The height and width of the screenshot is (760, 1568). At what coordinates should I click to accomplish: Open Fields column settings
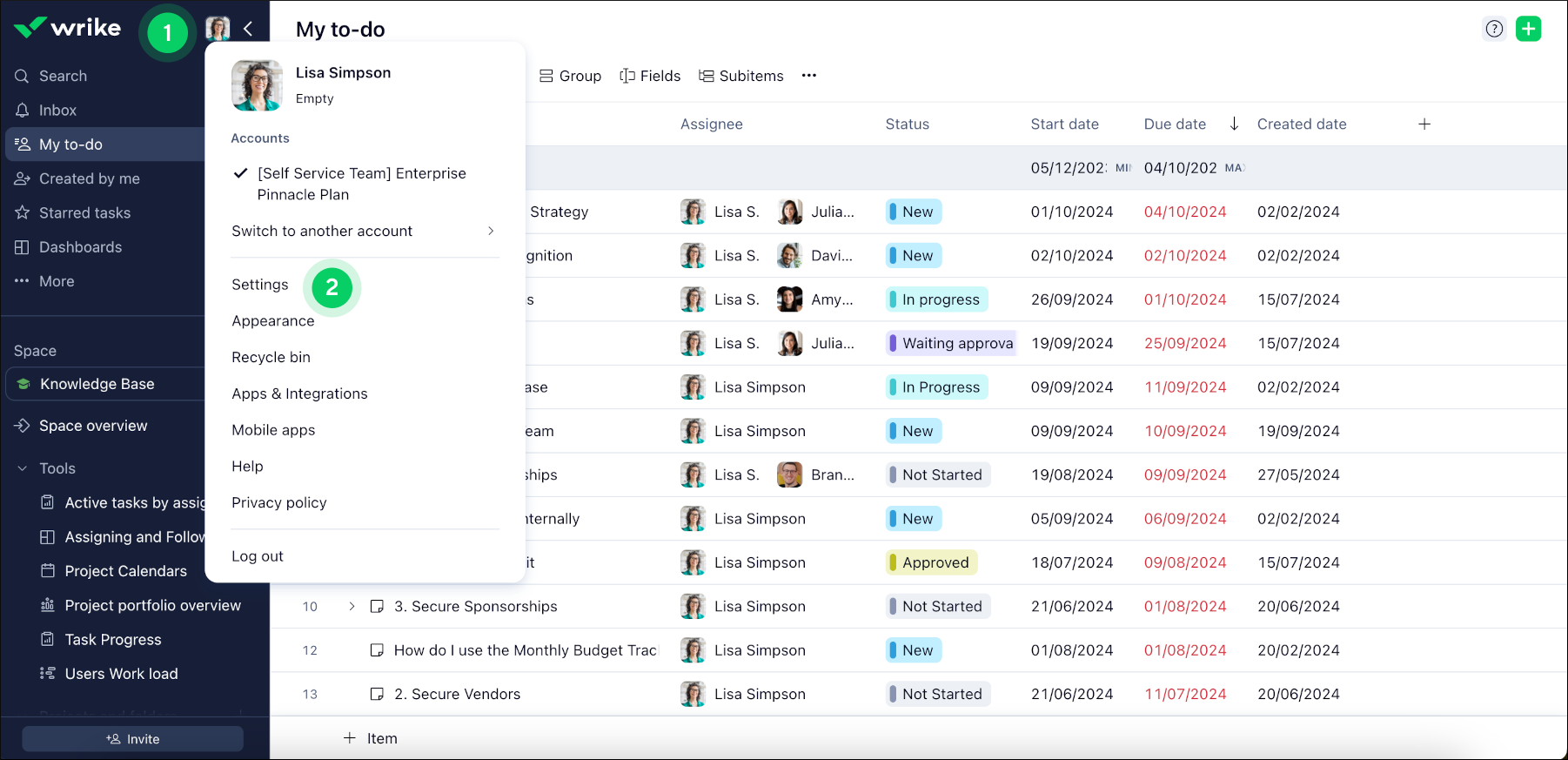(x=650, y=76)
